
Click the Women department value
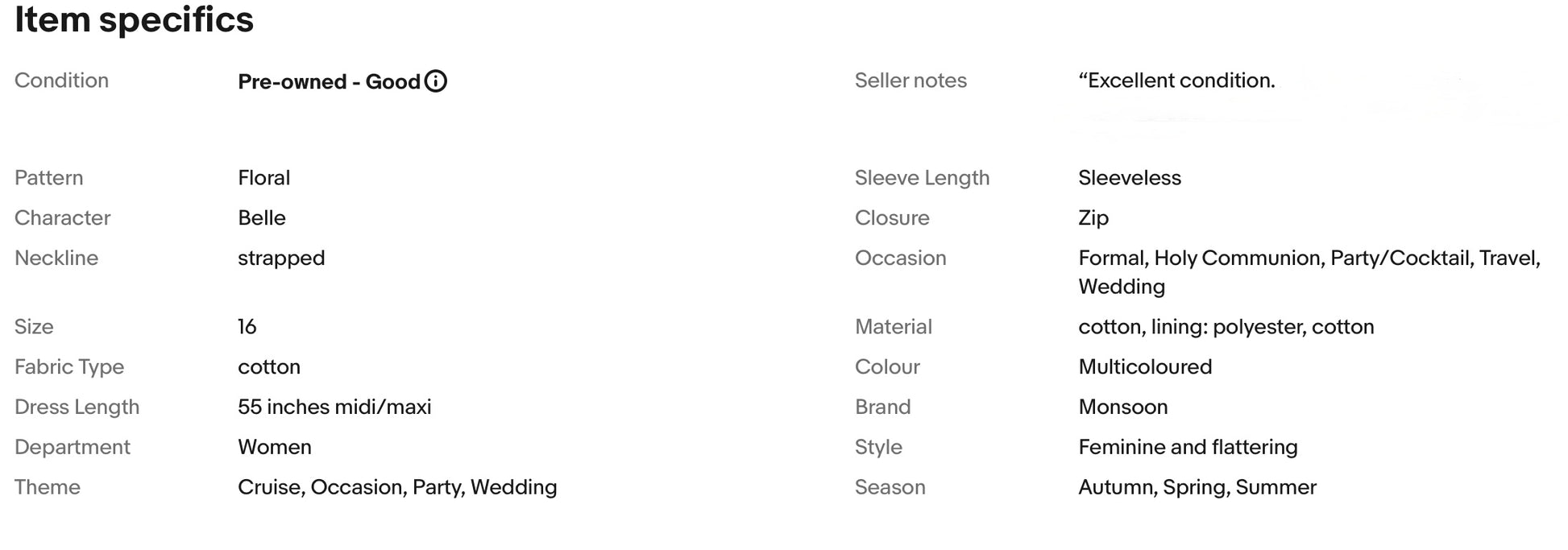pyautogui.click(x=274, y=448)
